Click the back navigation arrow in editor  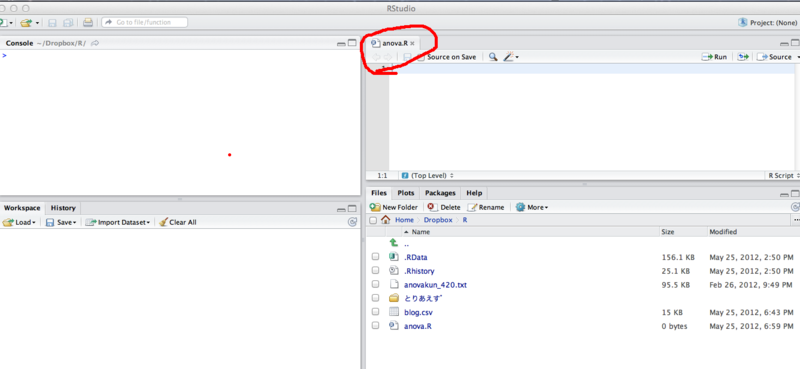(377, 57)
